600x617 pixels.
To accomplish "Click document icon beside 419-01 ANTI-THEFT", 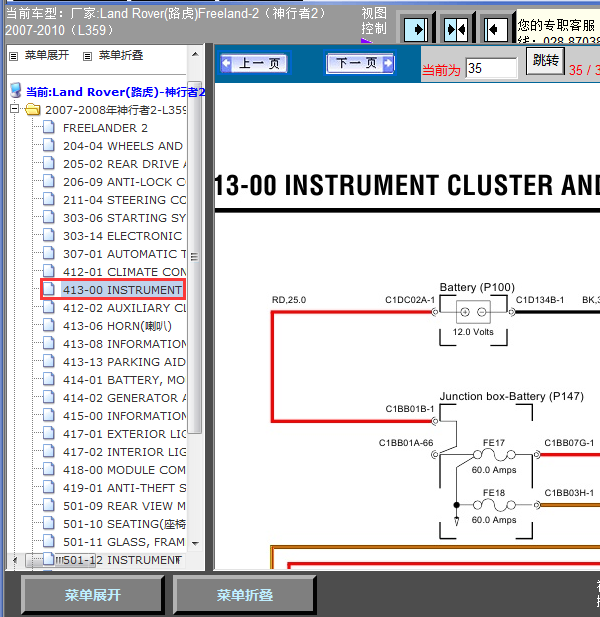I will tap(48, 487).
